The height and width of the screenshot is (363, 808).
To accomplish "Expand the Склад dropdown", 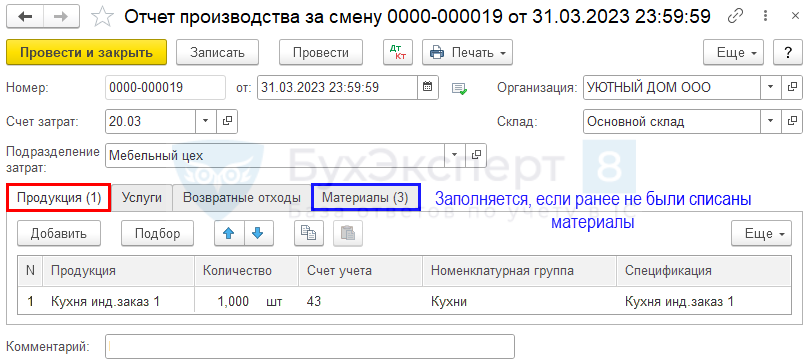I will pyautogui.click(x=771, y=122).
